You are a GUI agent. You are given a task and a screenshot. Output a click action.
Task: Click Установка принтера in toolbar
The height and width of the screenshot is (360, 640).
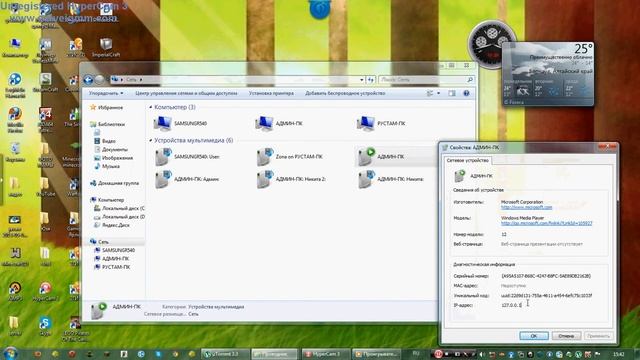point(271,93)
